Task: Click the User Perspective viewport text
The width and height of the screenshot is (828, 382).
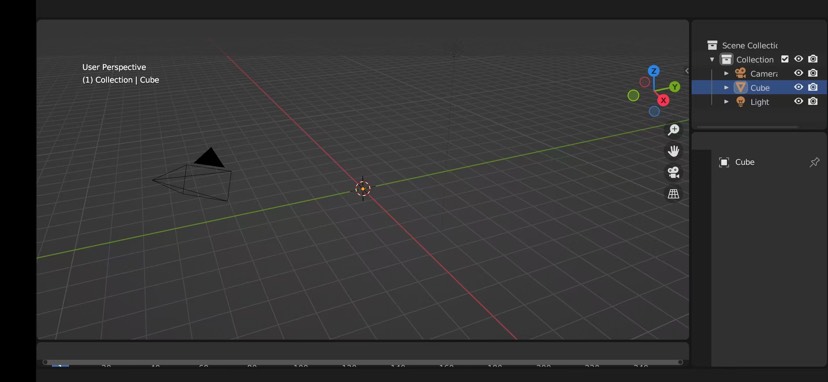Action: click(114, 67)
